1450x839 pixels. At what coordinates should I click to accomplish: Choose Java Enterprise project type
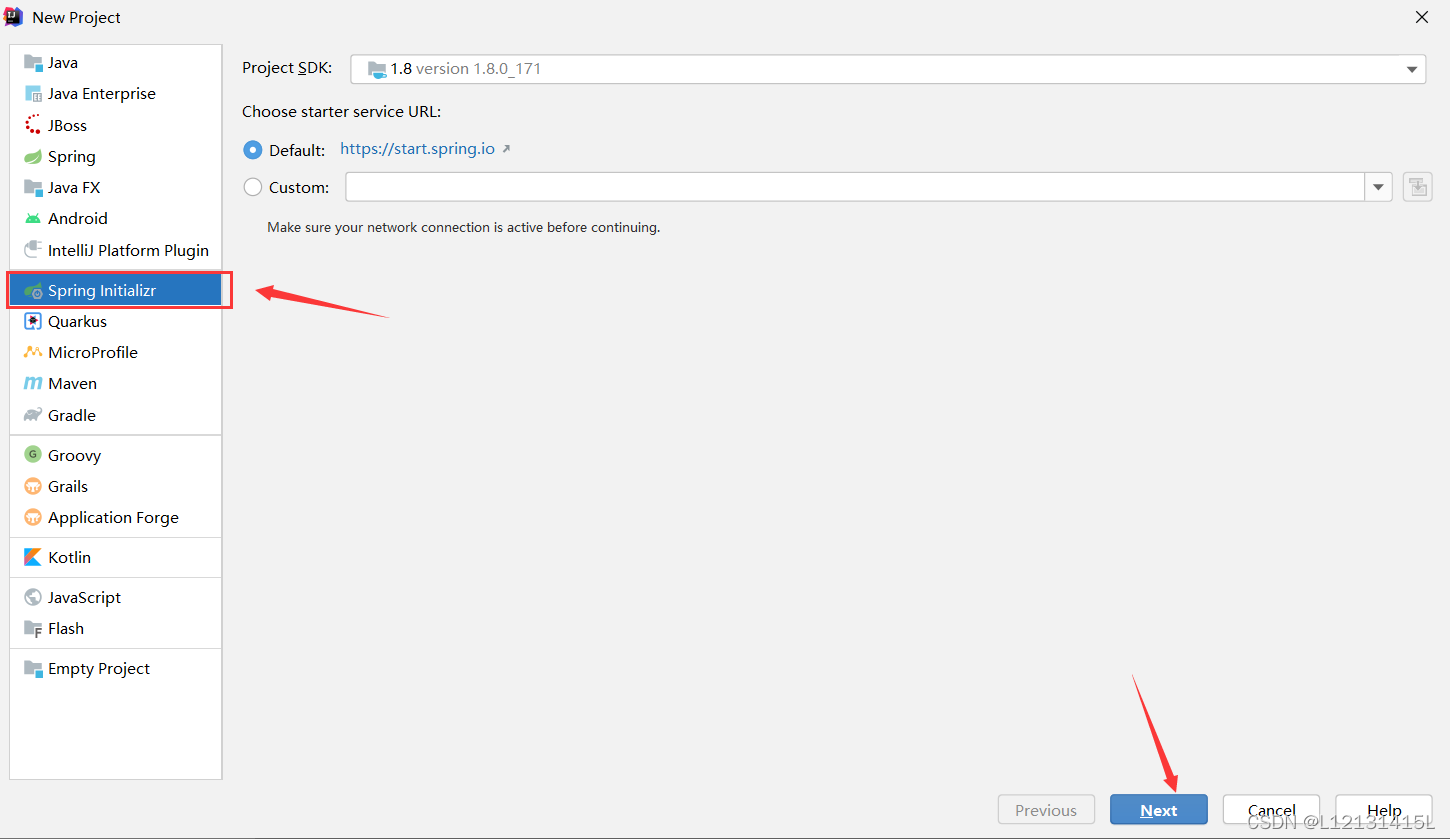(x=116, y=93)
